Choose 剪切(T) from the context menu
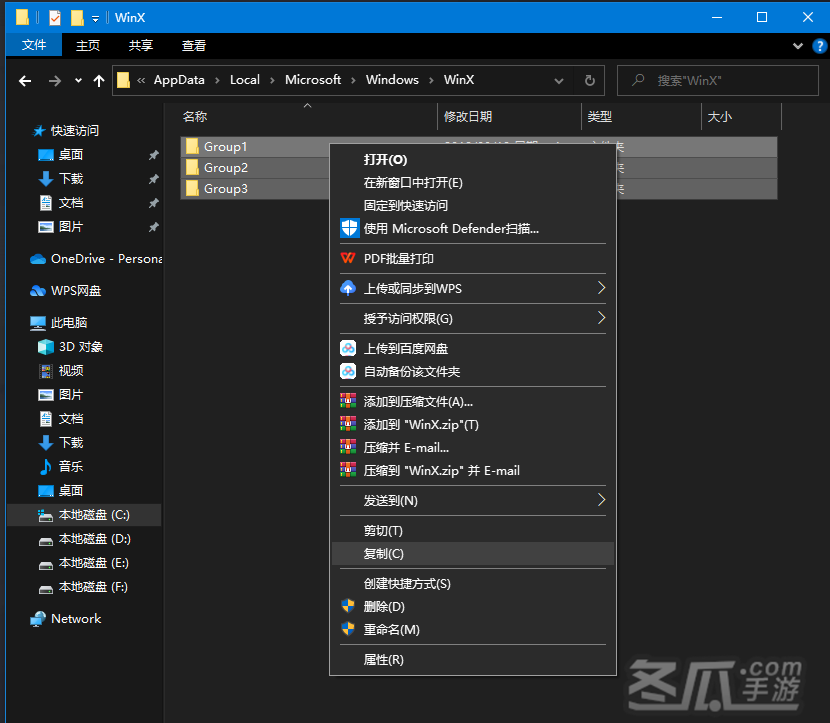The height and width of the screenshot is (723, 830). [x=473, y=530]
